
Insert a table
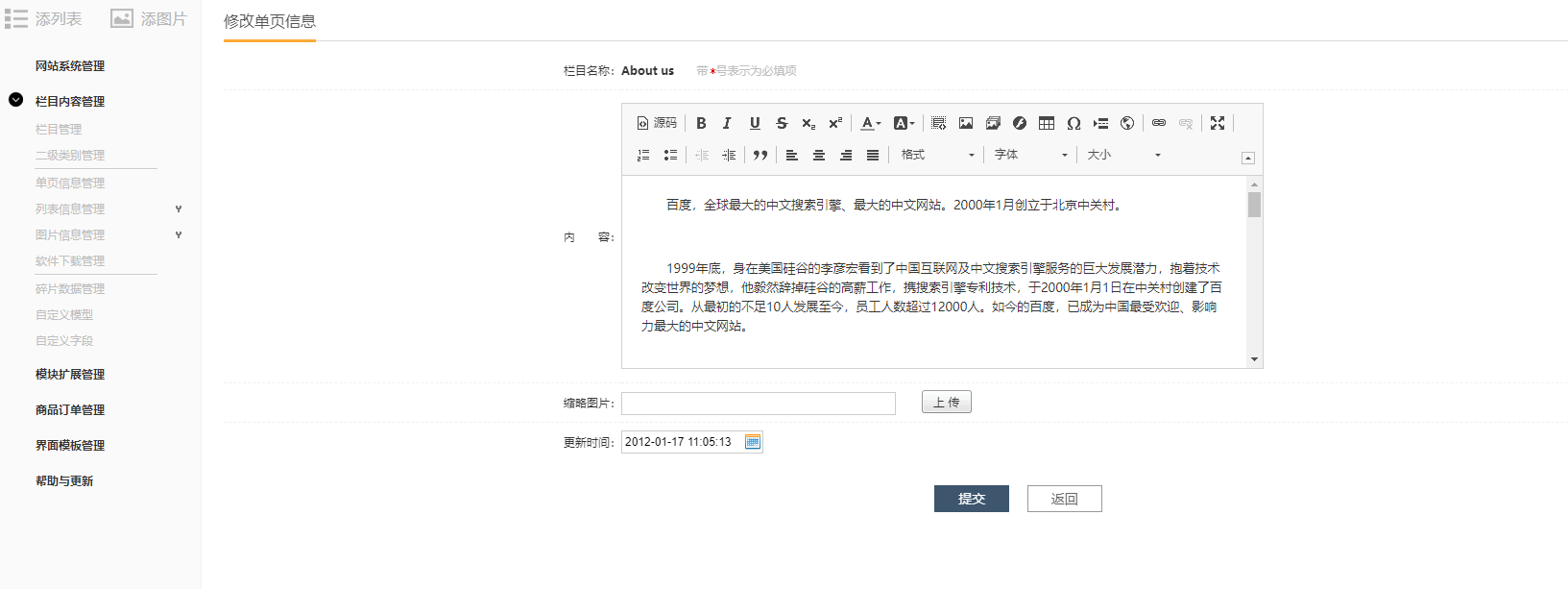click(1047, 123)
